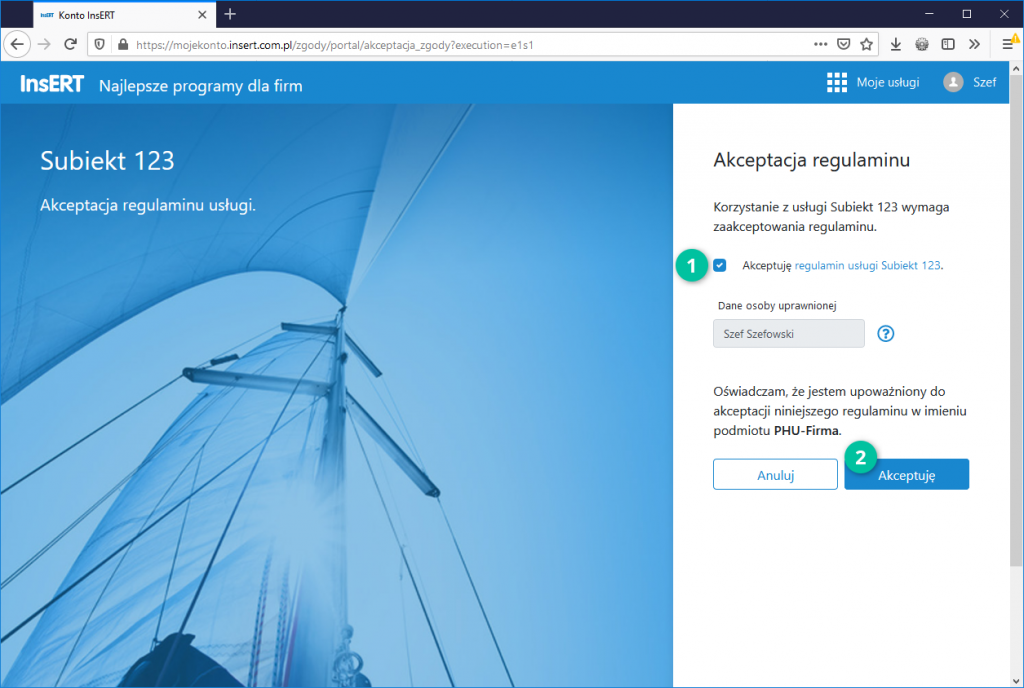Open the tracking protection shield icon
The width and height of the screenshot is (1024, 688).
(99, 44)
